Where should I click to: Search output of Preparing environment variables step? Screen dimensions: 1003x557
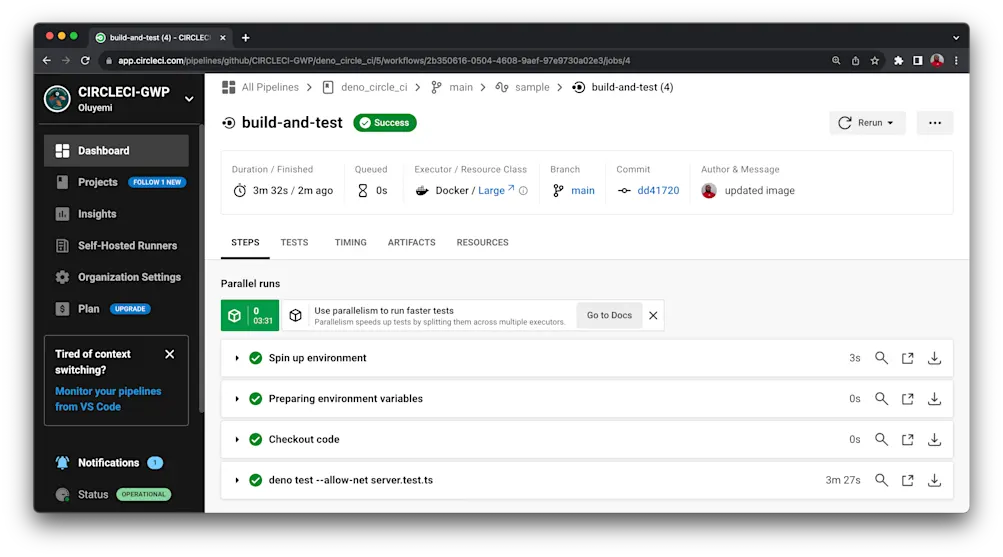pyautogui.click(x=881, y=398)
